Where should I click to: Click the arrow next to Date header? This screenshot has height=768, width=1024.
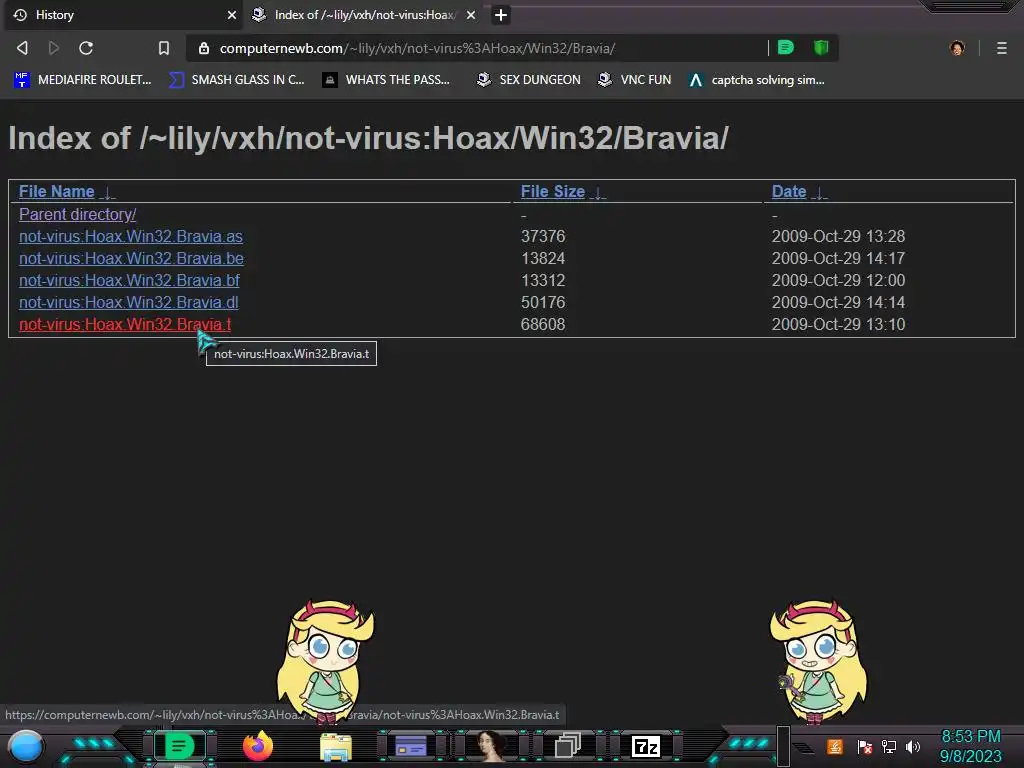pyautogui.click(x=820, y=193)
